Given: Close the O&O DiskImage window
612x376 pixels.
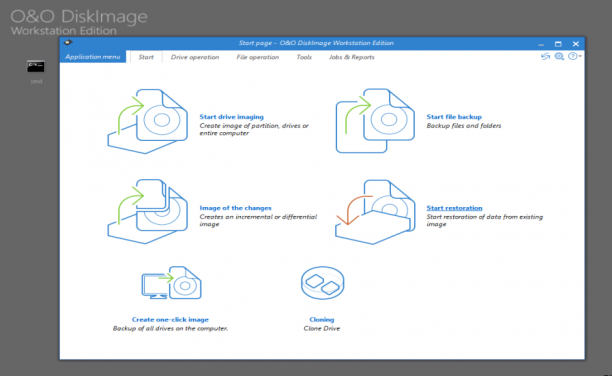Looking at the screenshot, I should pyautogui.click(x=576, y=44).
